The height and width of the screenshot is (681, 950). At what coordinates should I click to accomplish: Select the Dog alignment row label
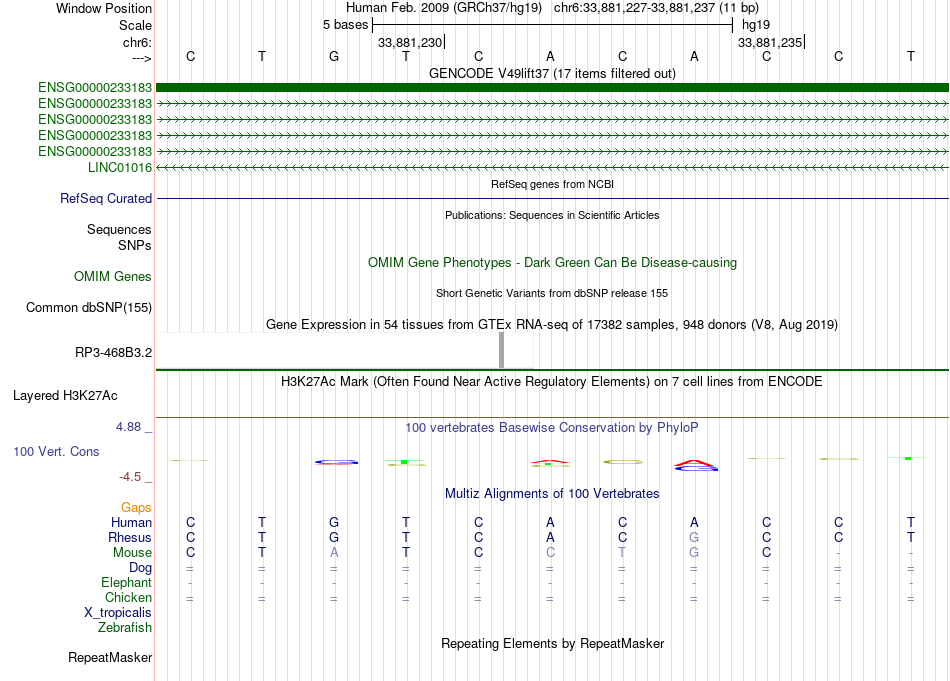click(140, 568)
